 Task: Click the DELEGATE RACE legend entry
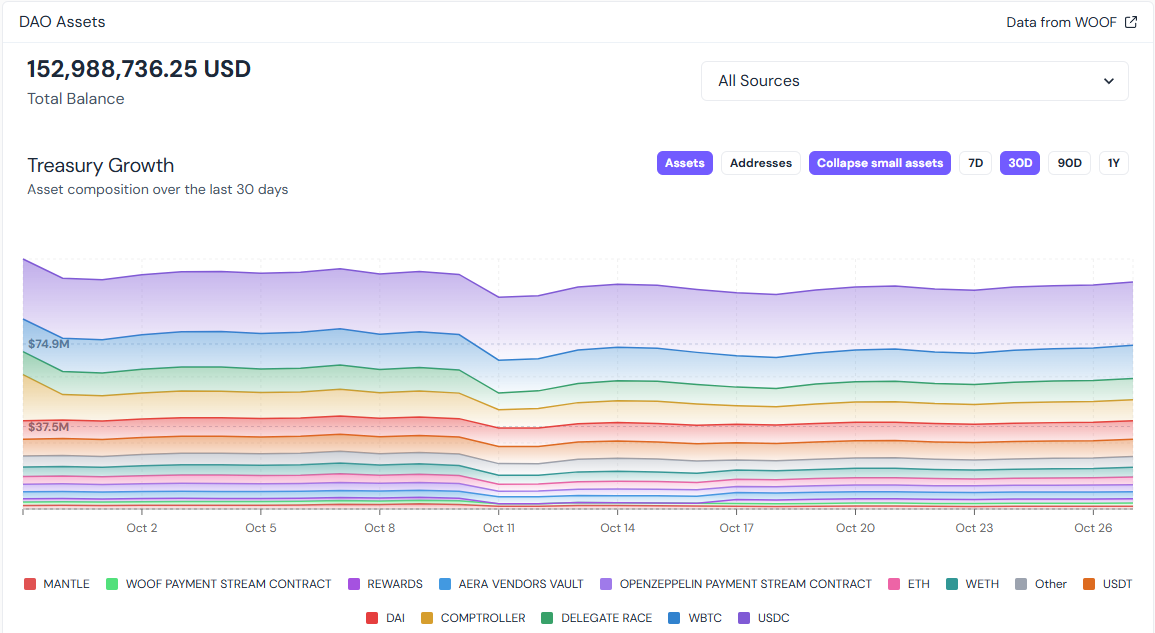click(596, 618)
